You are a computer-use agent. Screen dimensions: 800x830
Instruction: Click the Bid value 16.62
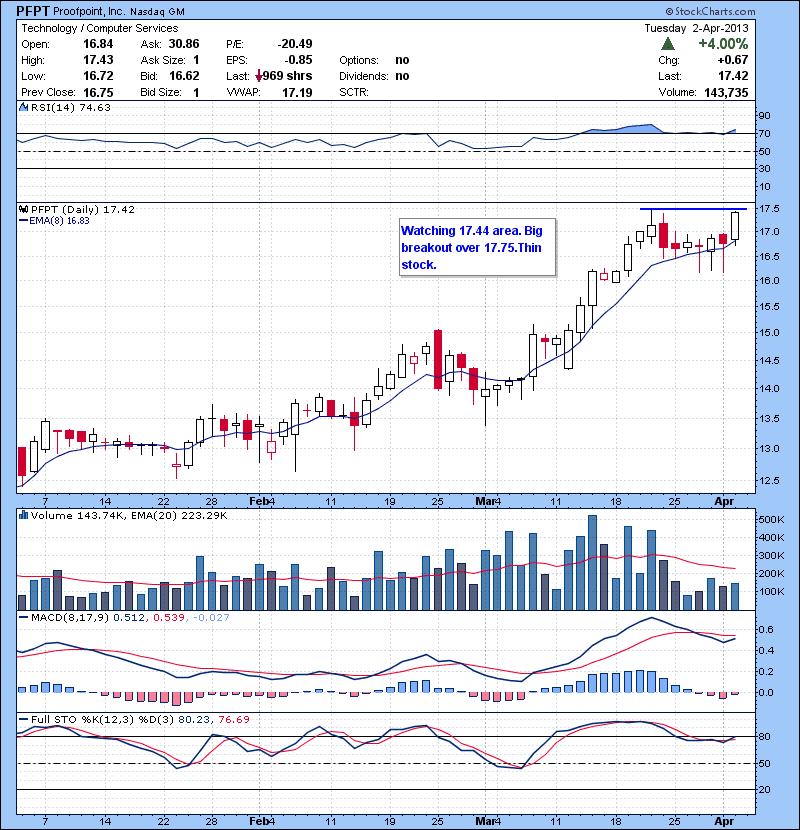(x=184, y=76)
